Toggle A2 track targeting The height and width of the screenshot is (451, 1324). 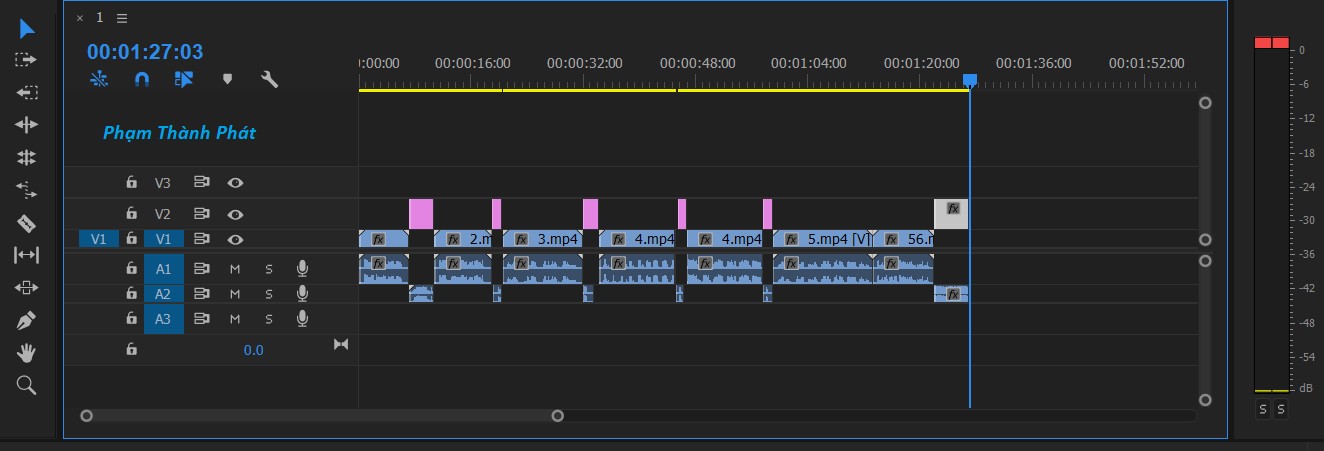click(163, 293)
